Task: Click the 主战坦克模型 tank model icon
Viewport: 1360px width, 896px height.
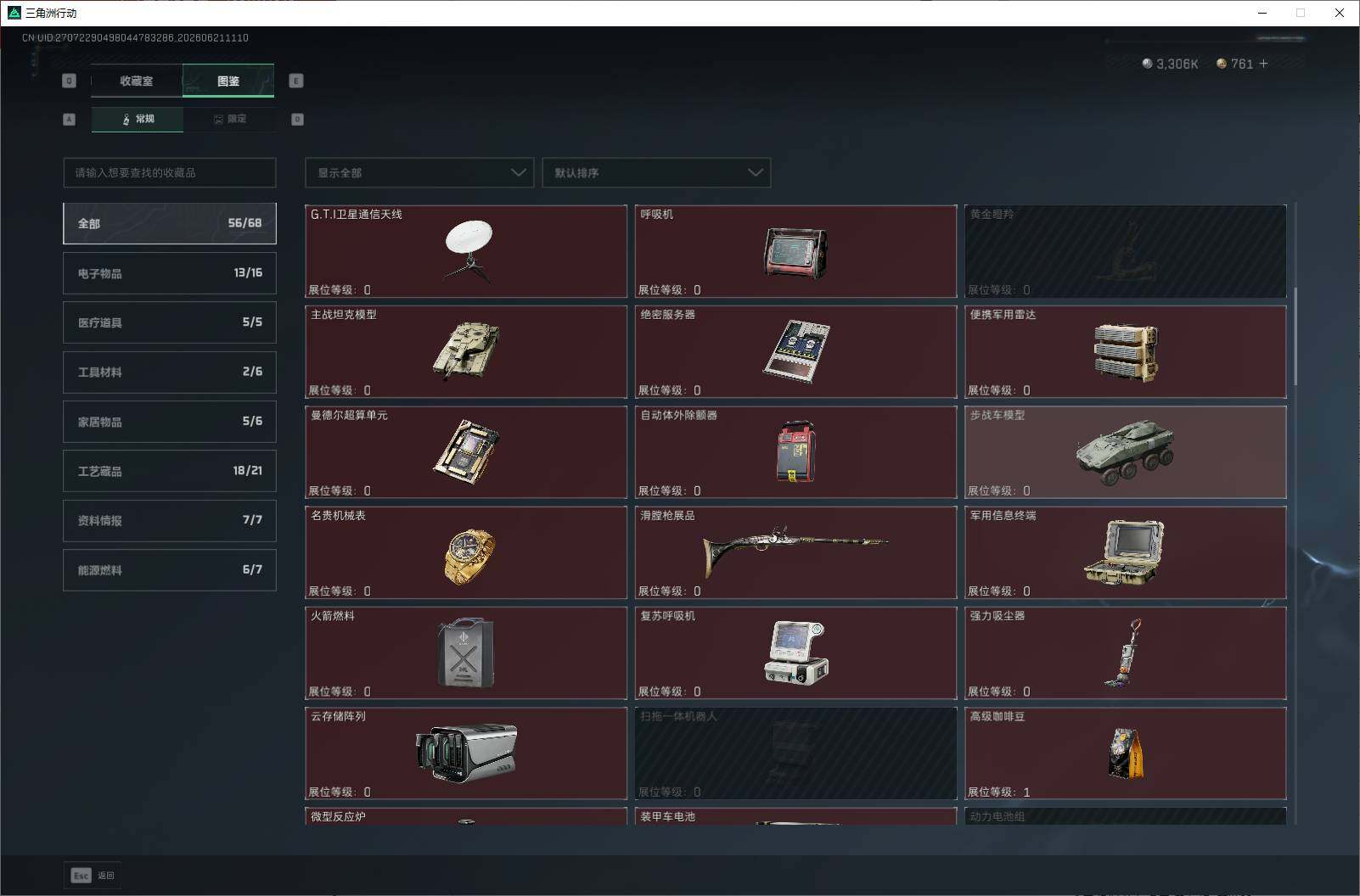Action: click(x=466, y=351)
